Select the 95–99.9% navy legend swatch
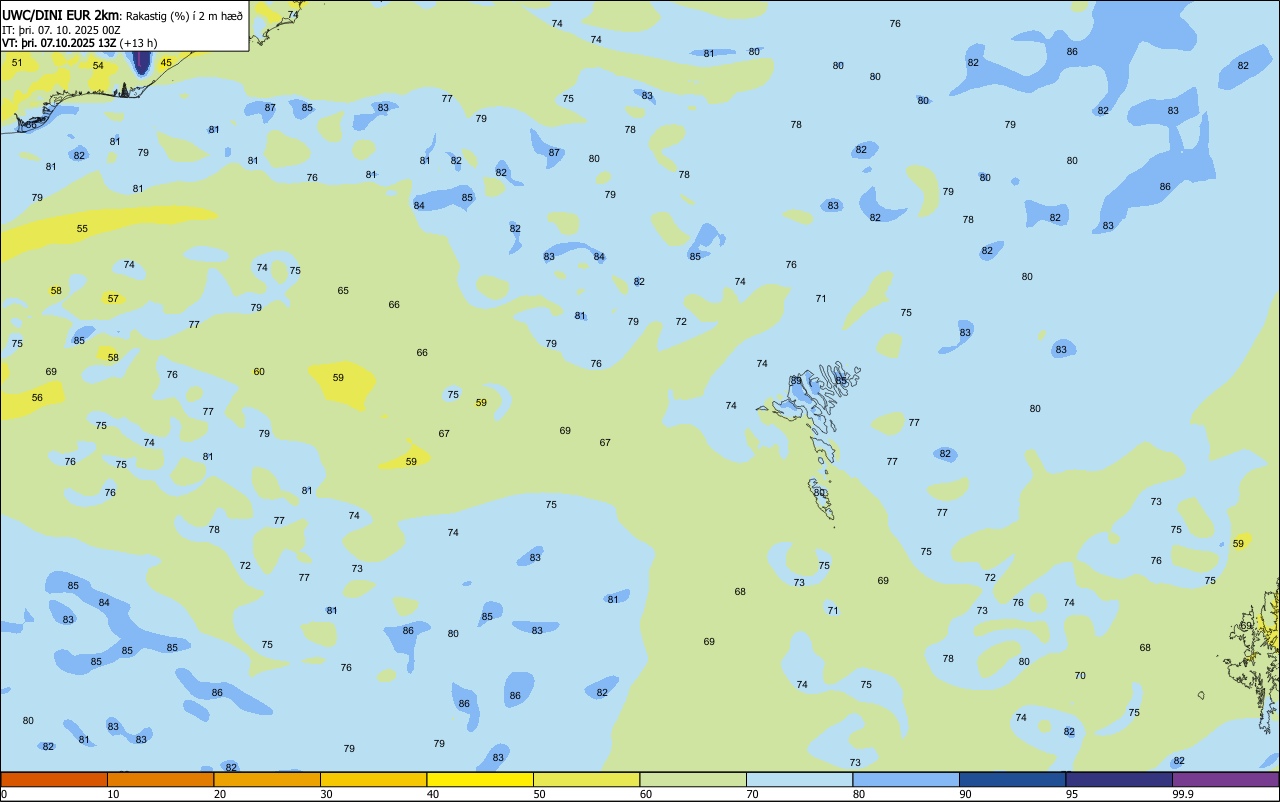Image resolution: width=1280 pixels, height=802 pixels. pyautogui.click(x=1119, y=779)
